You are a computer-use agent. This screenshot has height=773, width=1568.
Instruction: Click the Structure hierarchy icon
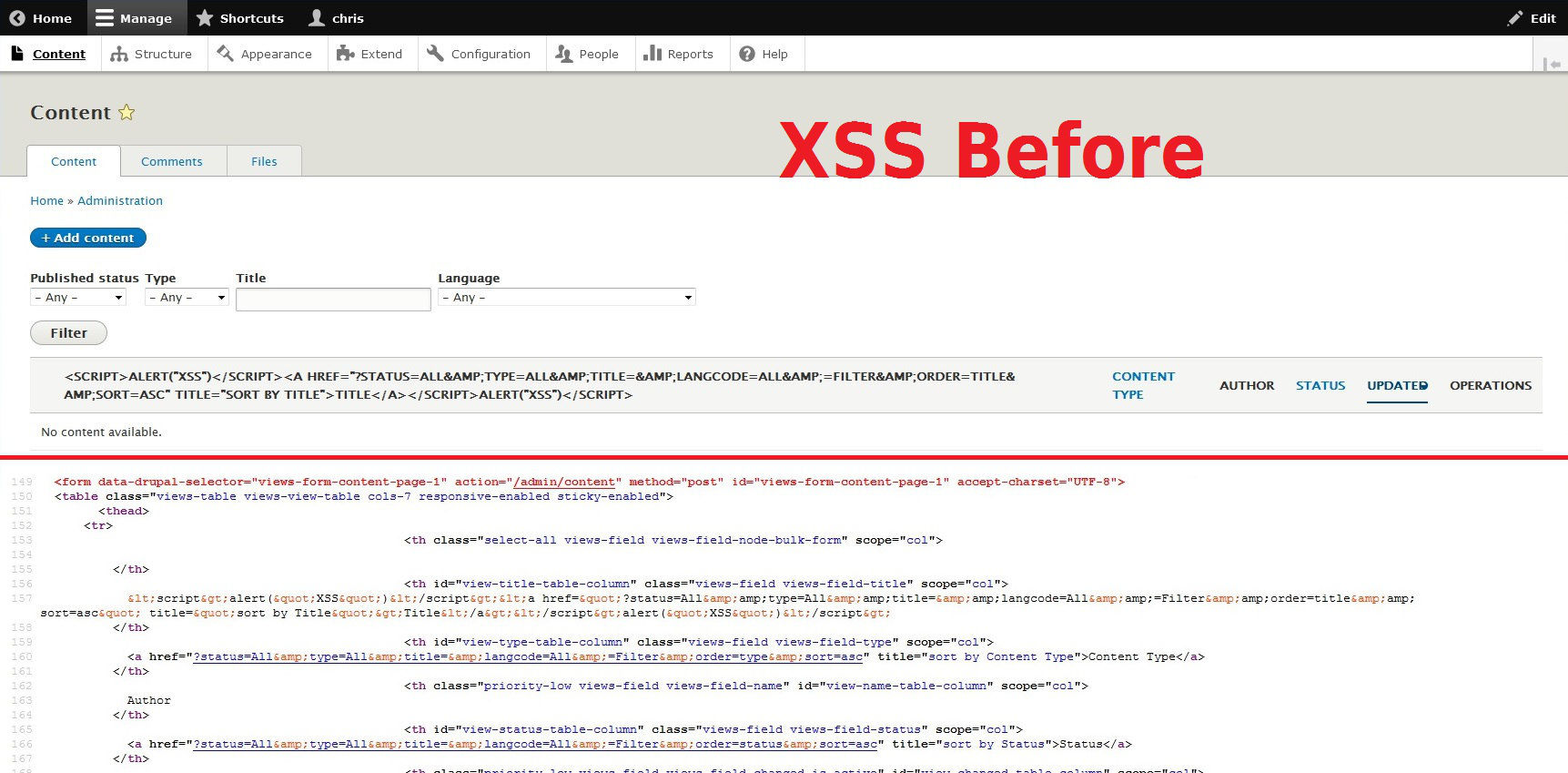(119, 54)
